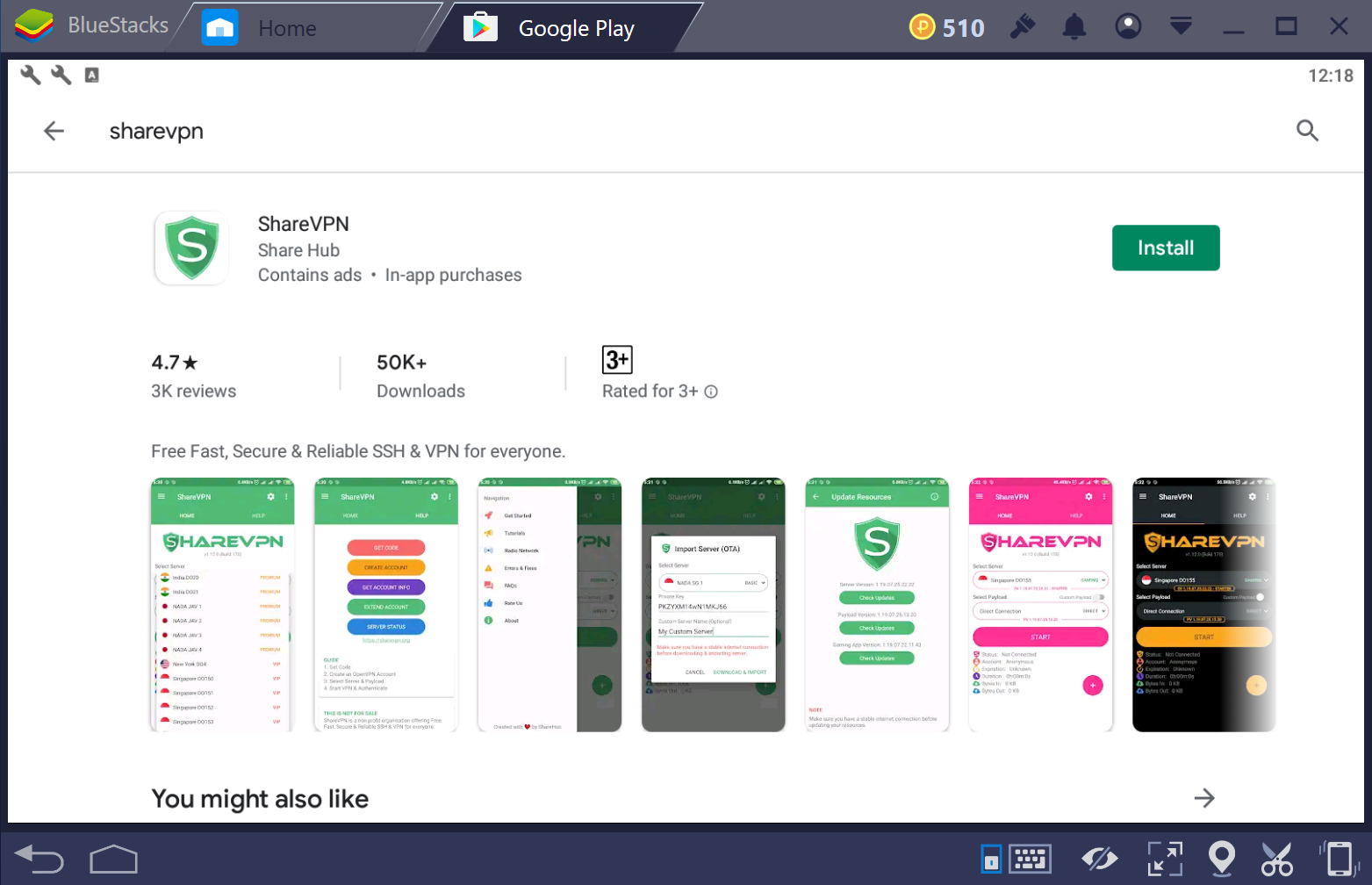Click the sharevpn search text field
This screenshot has height=885, width=1372.
(x=156, y=131)
